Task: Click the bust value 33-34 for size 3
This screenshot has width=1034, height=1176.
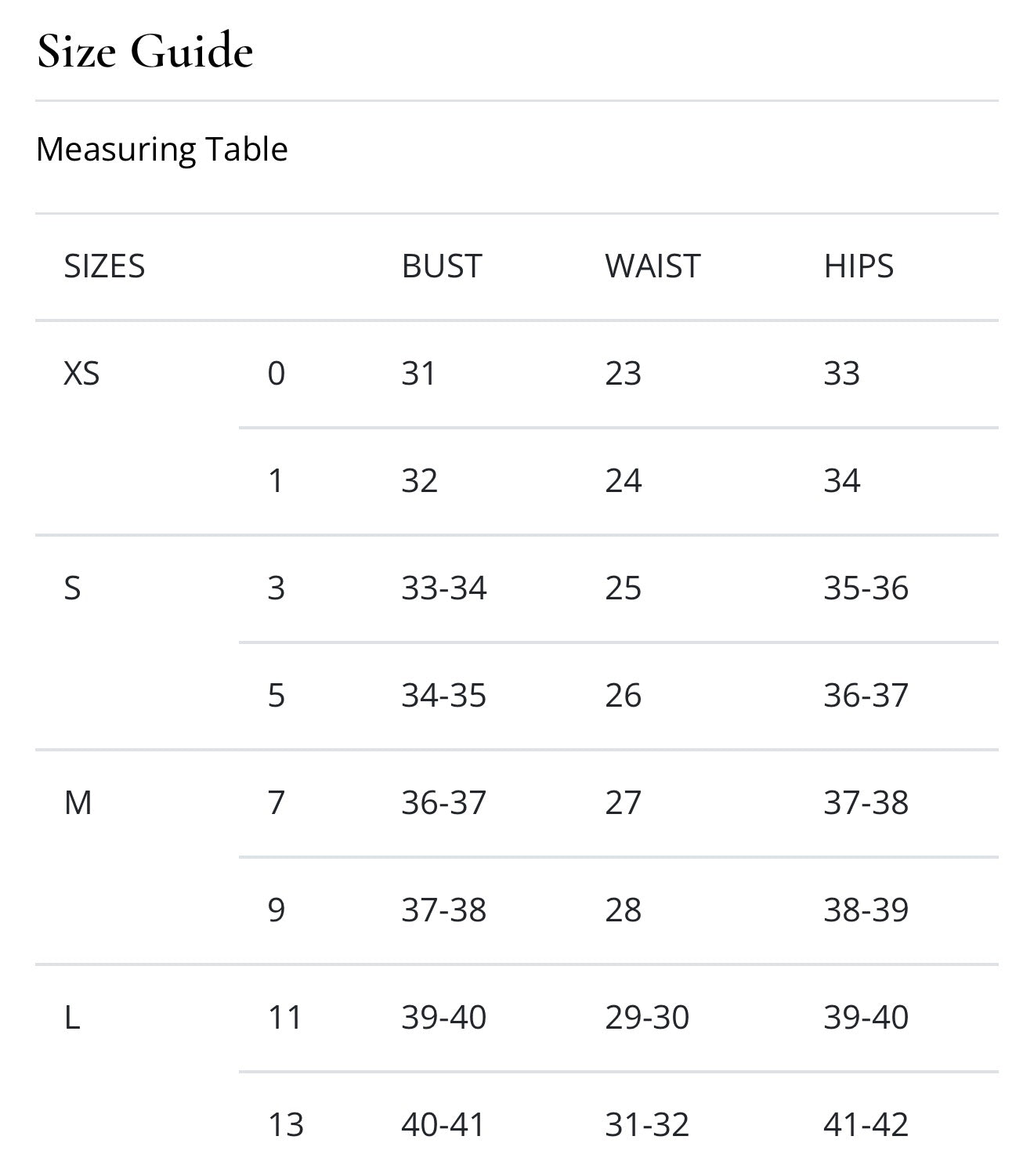Action: [x=443, y=588]
